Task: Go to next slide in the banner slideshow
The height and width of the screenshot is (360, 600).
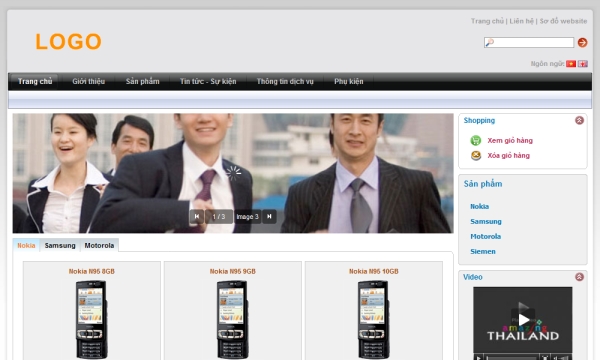Action: tap(269, 217)
